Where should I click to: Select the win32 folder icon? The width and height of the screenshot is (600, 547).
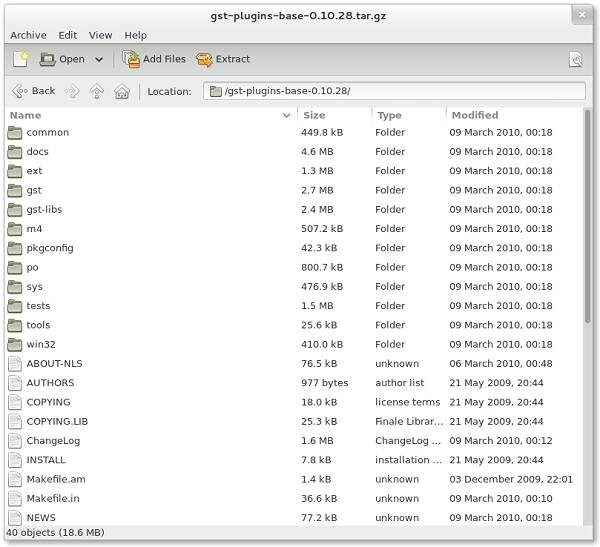[x=15, y=345]
